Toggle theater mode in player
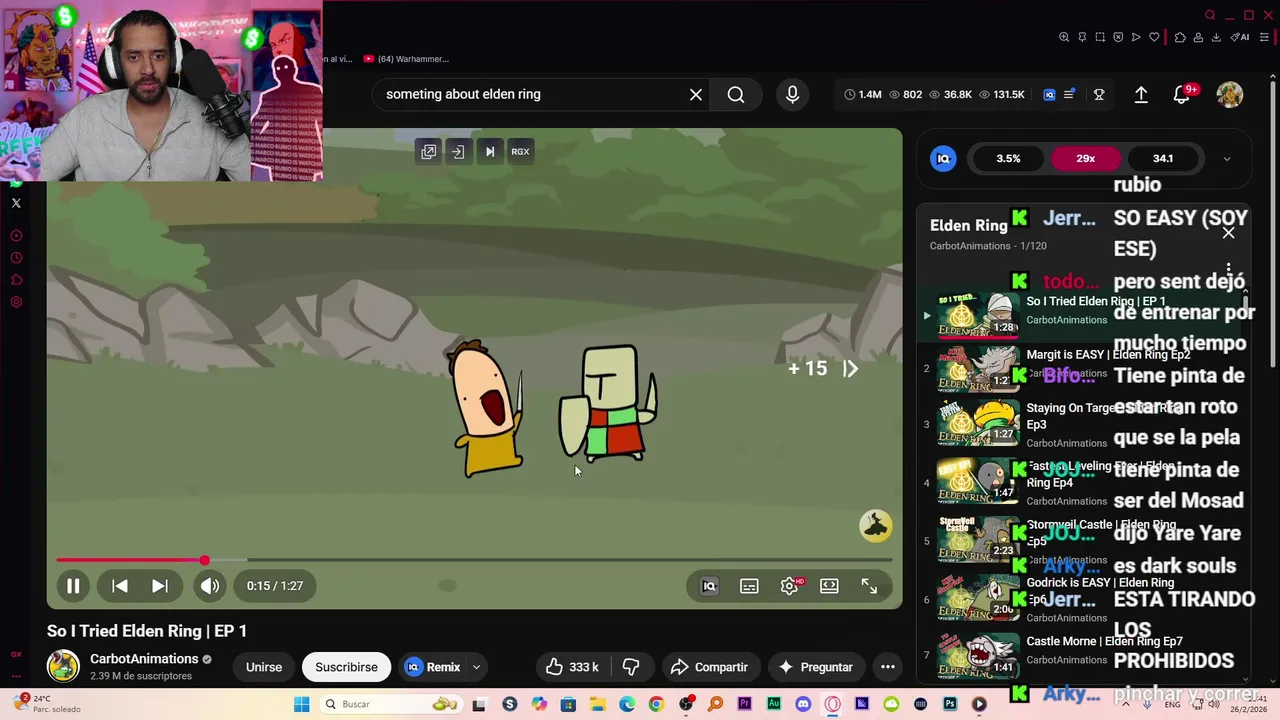The image size is (1280, 720). pos(829,586)
